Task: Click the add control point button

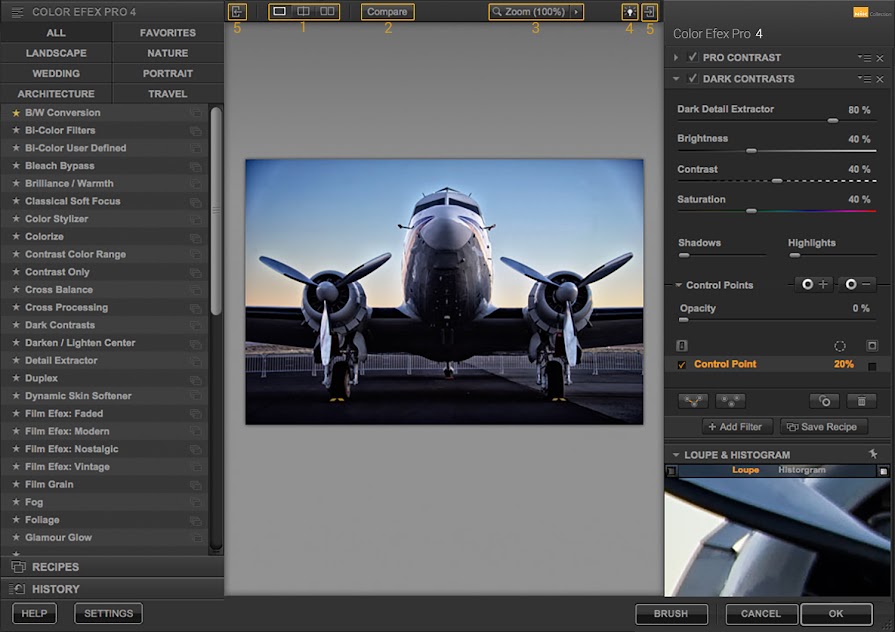Action: 815,285
